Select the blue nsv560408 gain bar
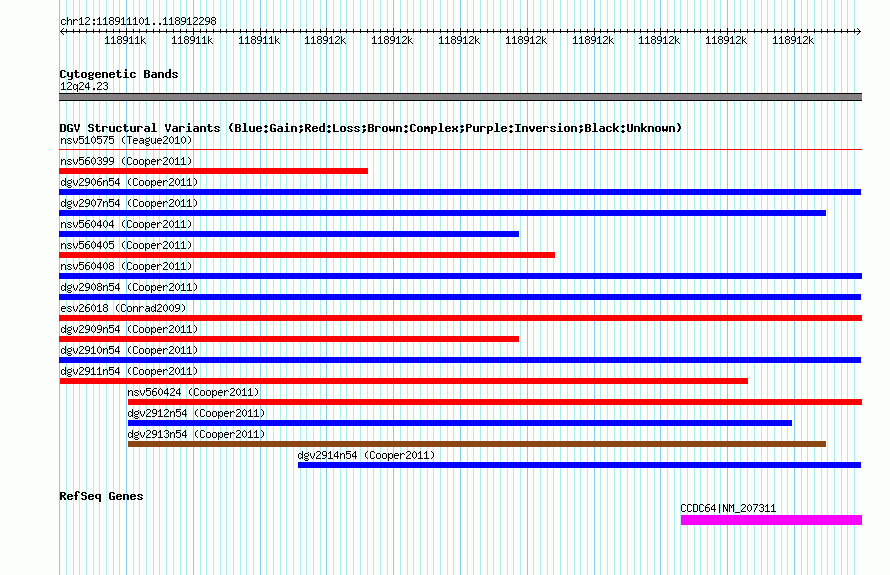The height and width of the screenshot is (575, 890). coord(460,276)
